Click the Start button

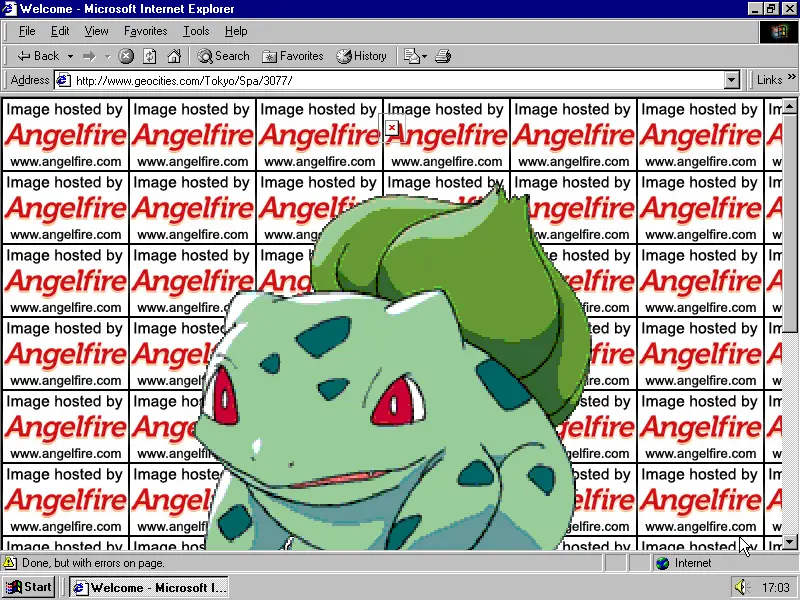point(28,587)
